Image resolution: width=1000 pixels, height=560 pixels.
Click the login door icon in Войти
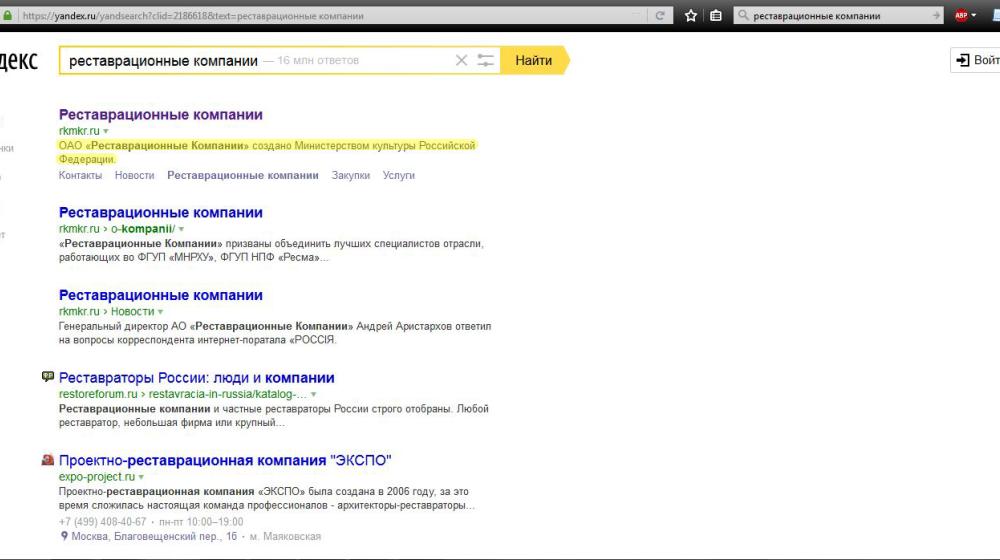(962, 60)
